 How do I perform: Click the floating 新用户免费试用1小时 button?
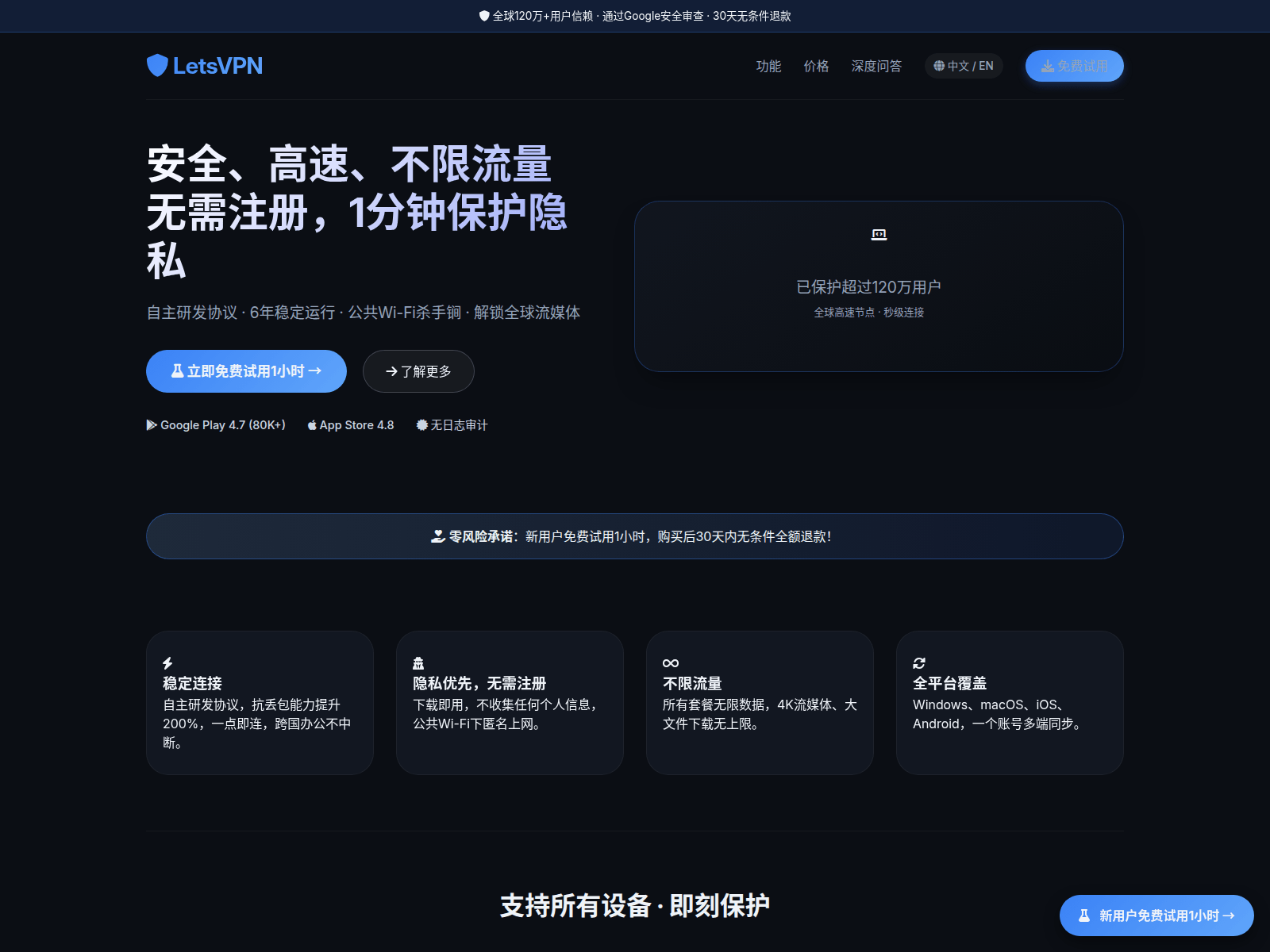point(1156,916)
